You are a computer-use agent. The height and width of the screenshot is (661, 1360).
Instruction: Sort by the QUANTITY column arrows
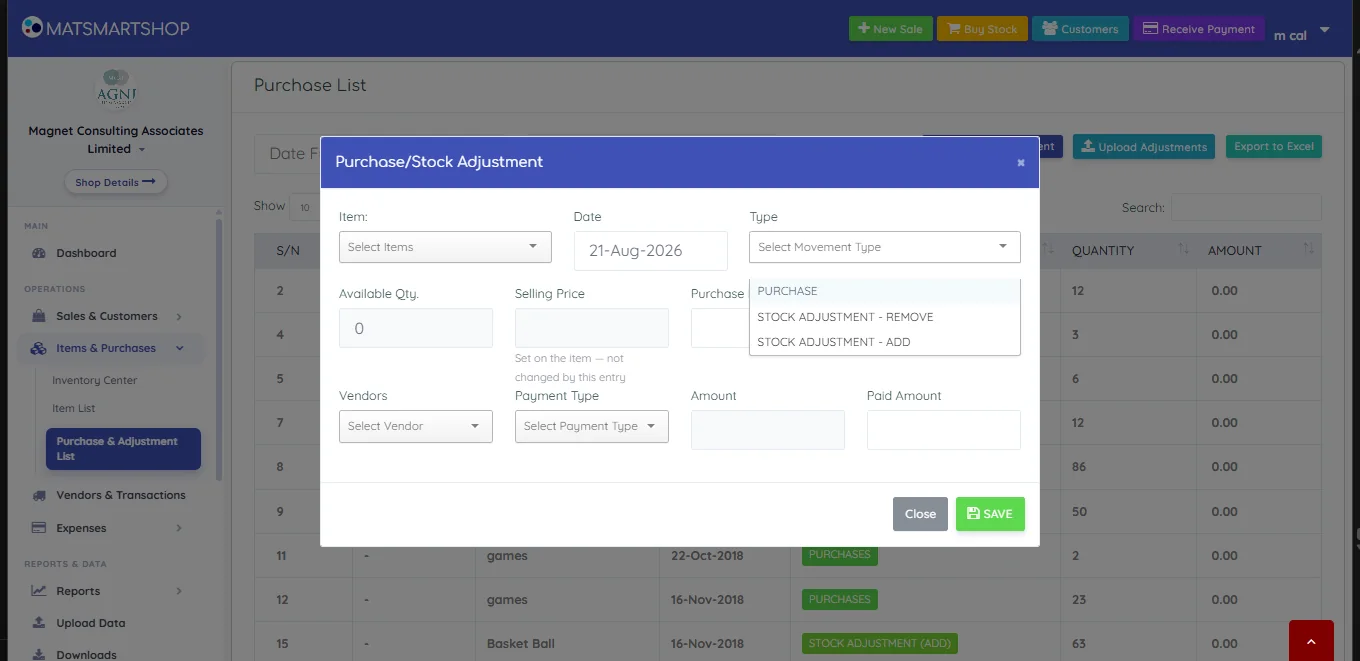[1184, 249]
